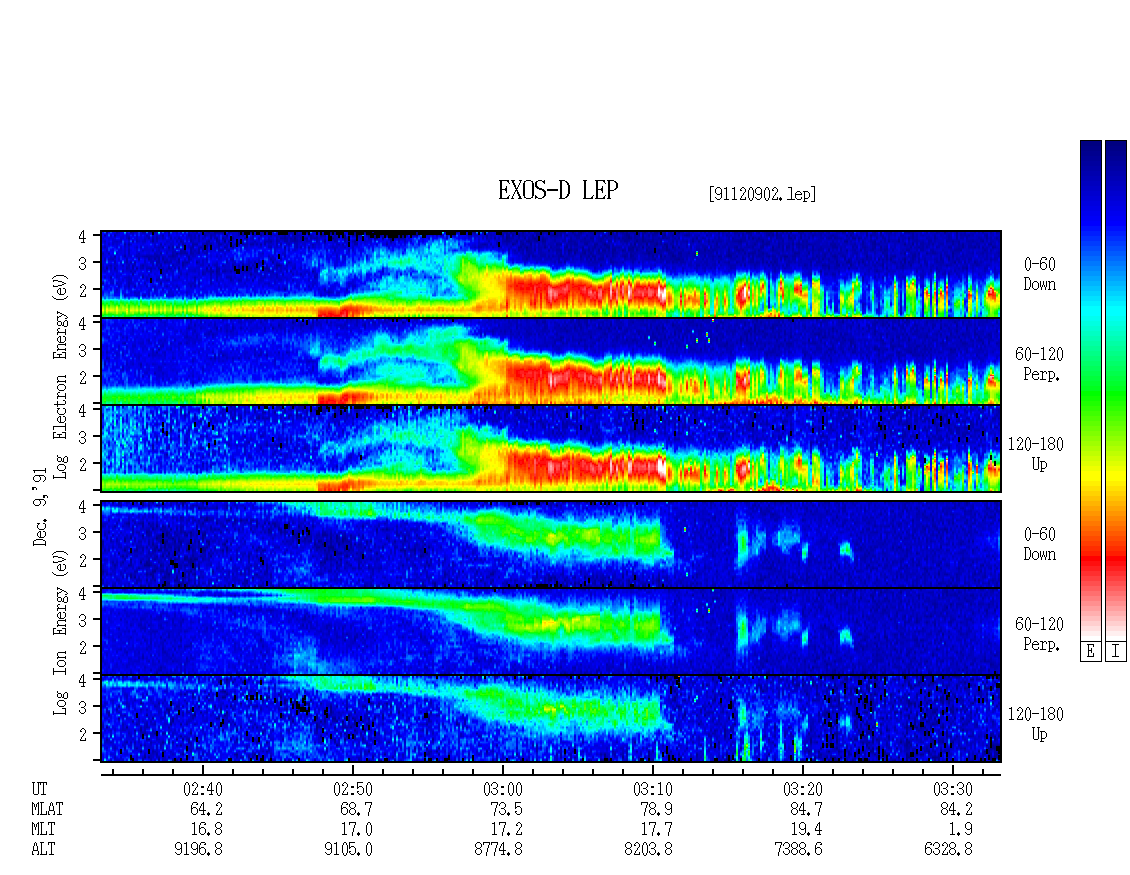Image resolution: width=1130 pixels, height=875 pixels.
Task: Click the MLT value 17.2
Action: (x=506, y=829)
